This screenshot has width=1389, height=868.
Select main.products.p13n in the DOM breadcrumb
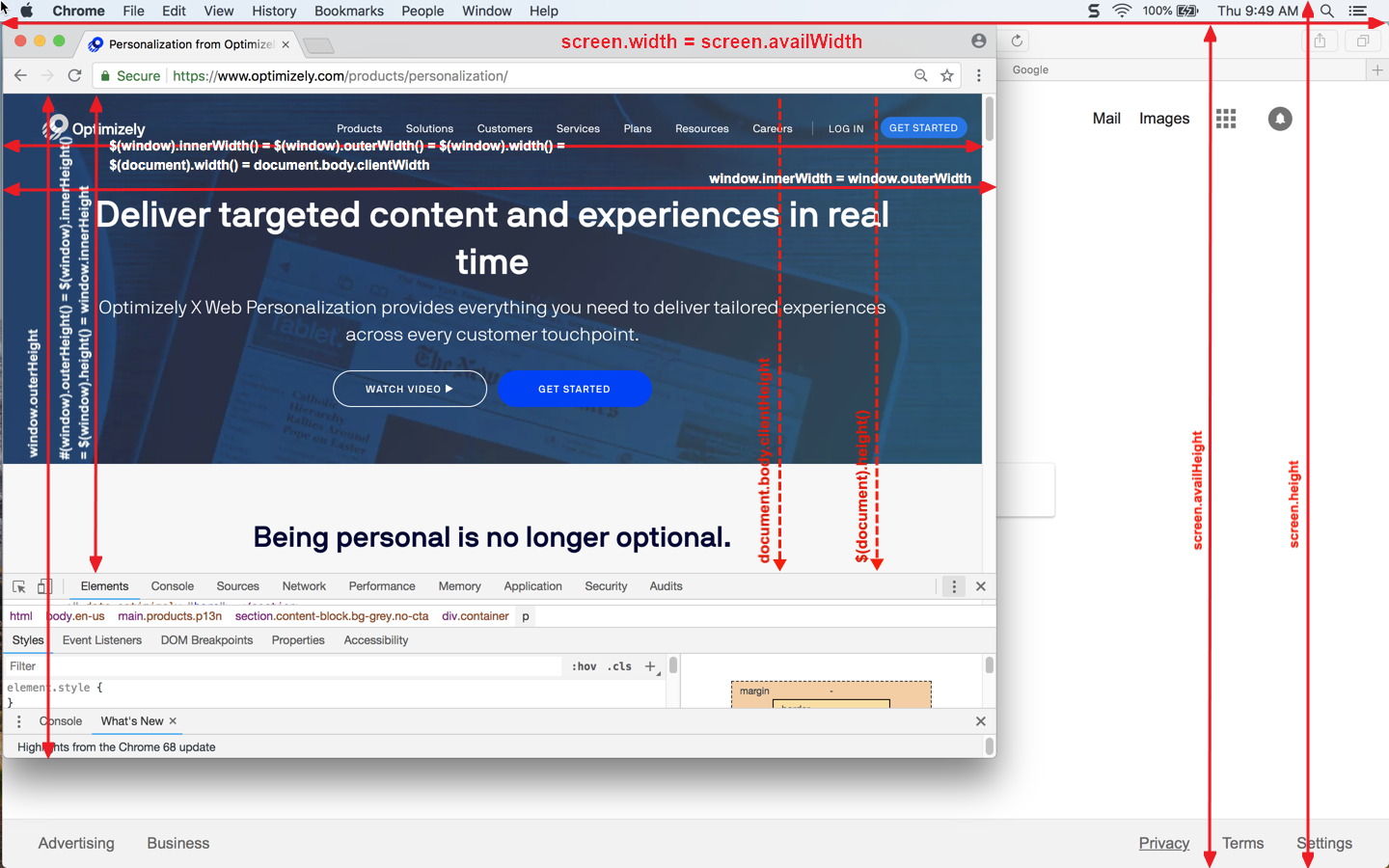pyautogui.click(x=170, y=616)
